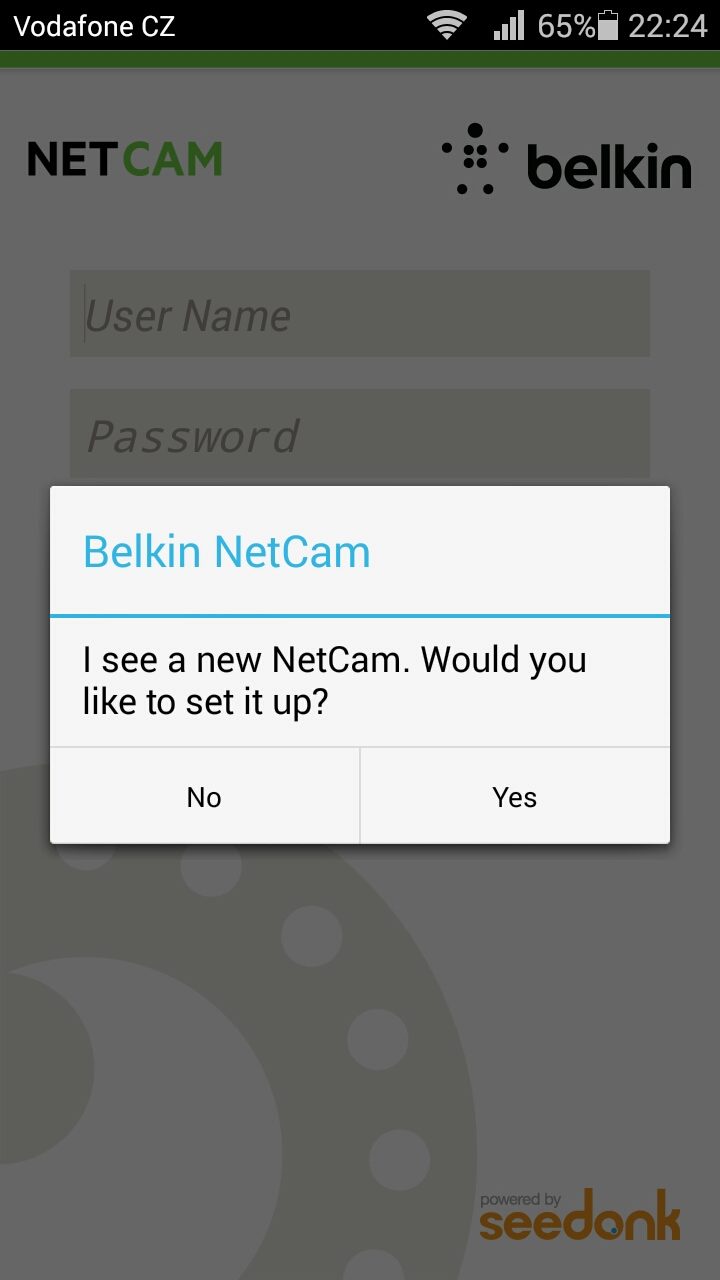Tap the 65% battery percentage
Screen dimensions: 720x1280
coord(566,25)
